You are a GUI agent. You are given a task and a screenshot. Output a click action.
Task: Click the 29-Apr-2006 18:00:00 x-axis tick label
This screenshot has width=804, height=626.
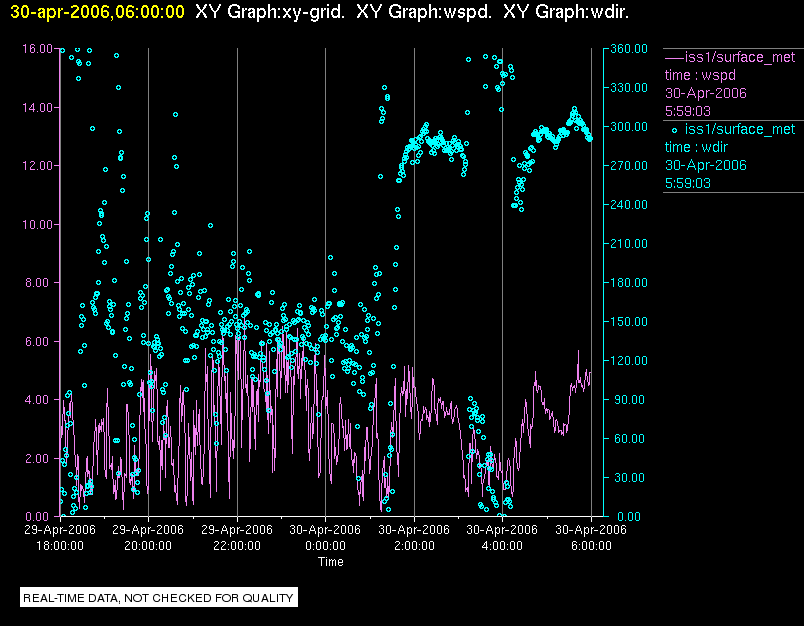[60, 537]
